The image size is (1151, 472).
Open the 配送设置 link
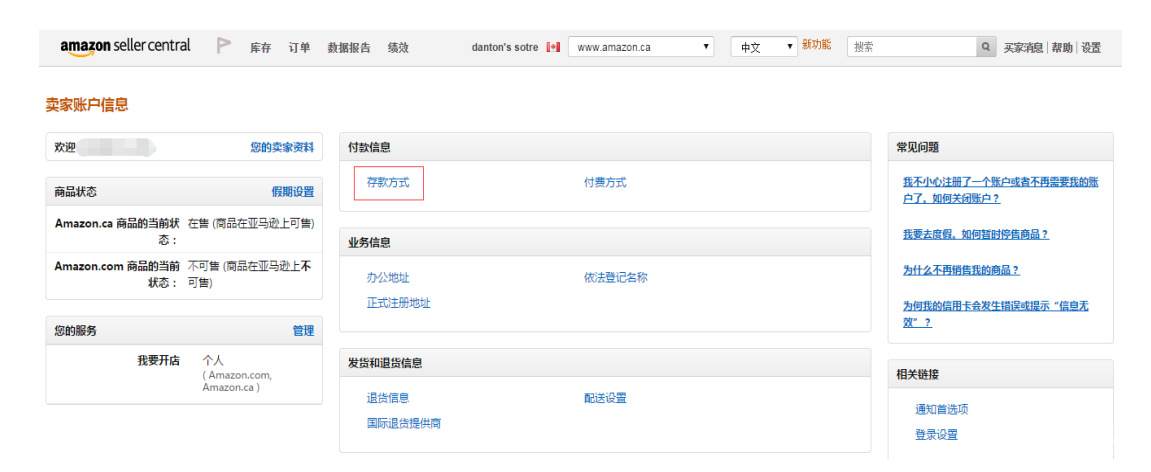pyautogui.click(x=606, y=398)
